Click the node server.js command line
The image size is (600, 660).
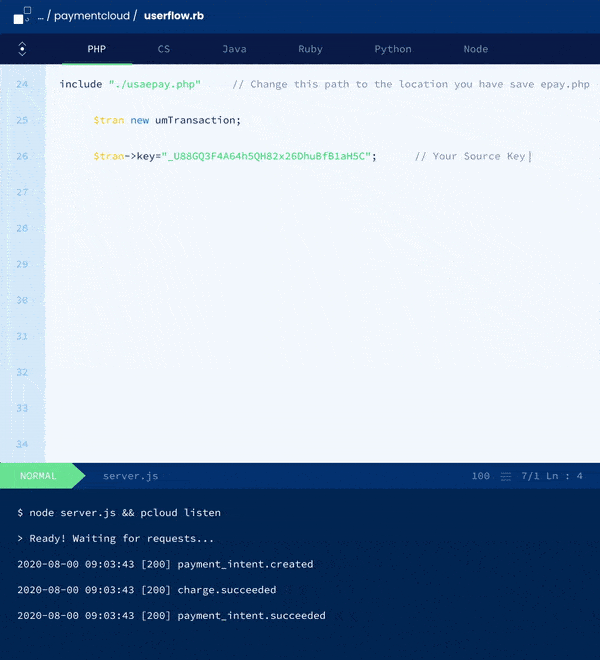119,513
